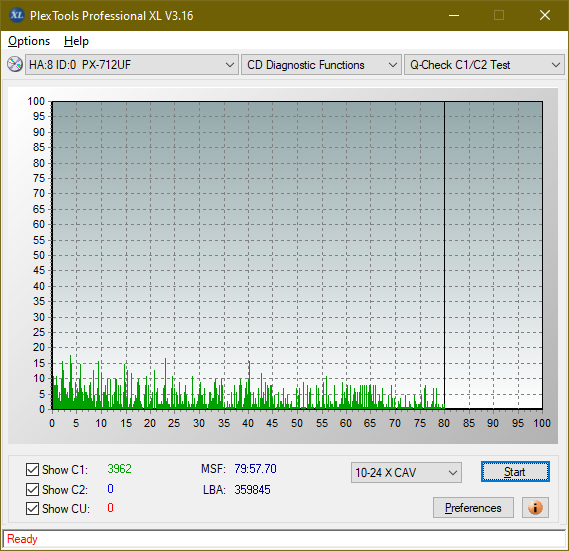Screen dimensions: 569x551
Task: Expand the Q-Check C1/C2 Test dropdown
Action: (x=484, y=65)
